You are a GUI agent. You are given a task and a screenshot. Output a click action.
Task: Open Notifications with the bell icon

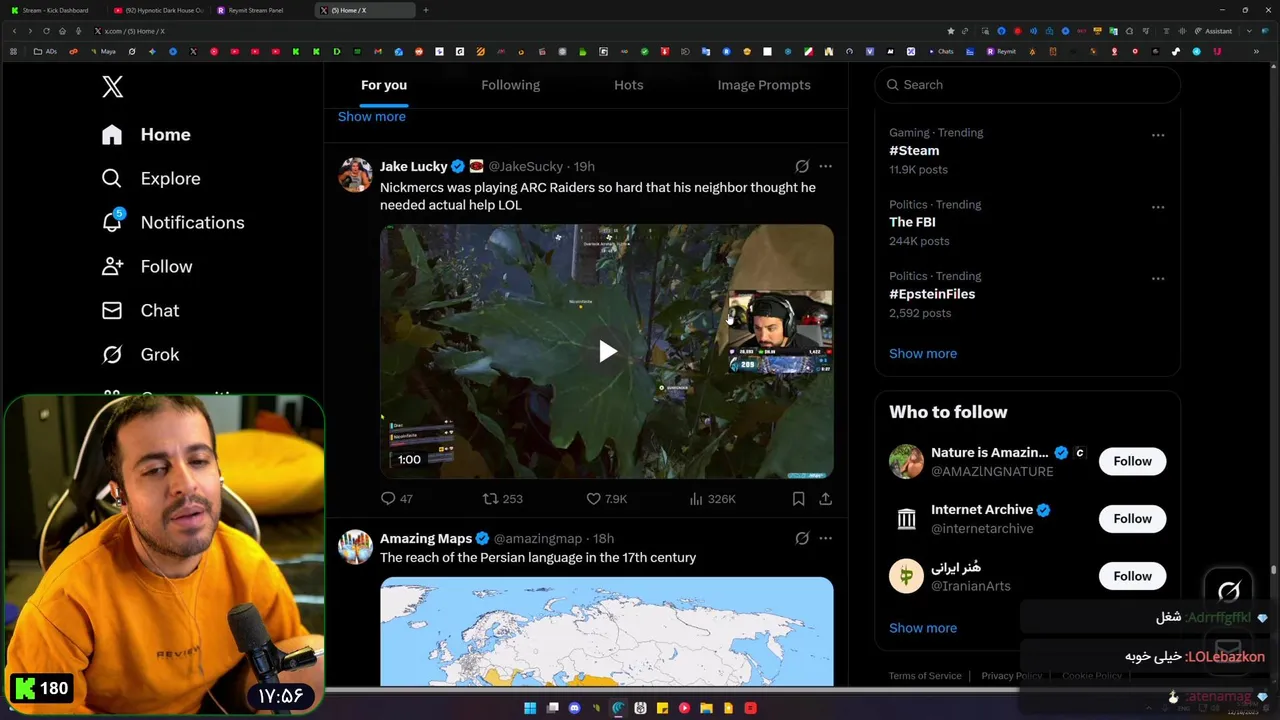(x=173, y=222)
